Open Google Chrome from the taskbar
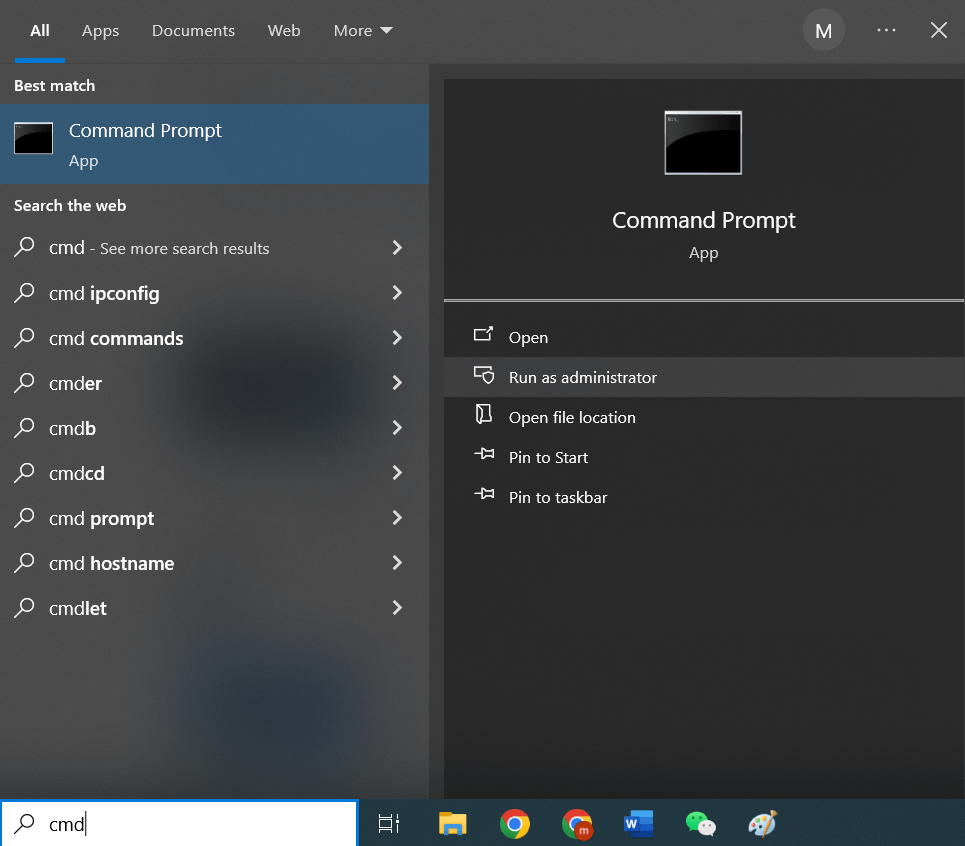 coord(514,823)
